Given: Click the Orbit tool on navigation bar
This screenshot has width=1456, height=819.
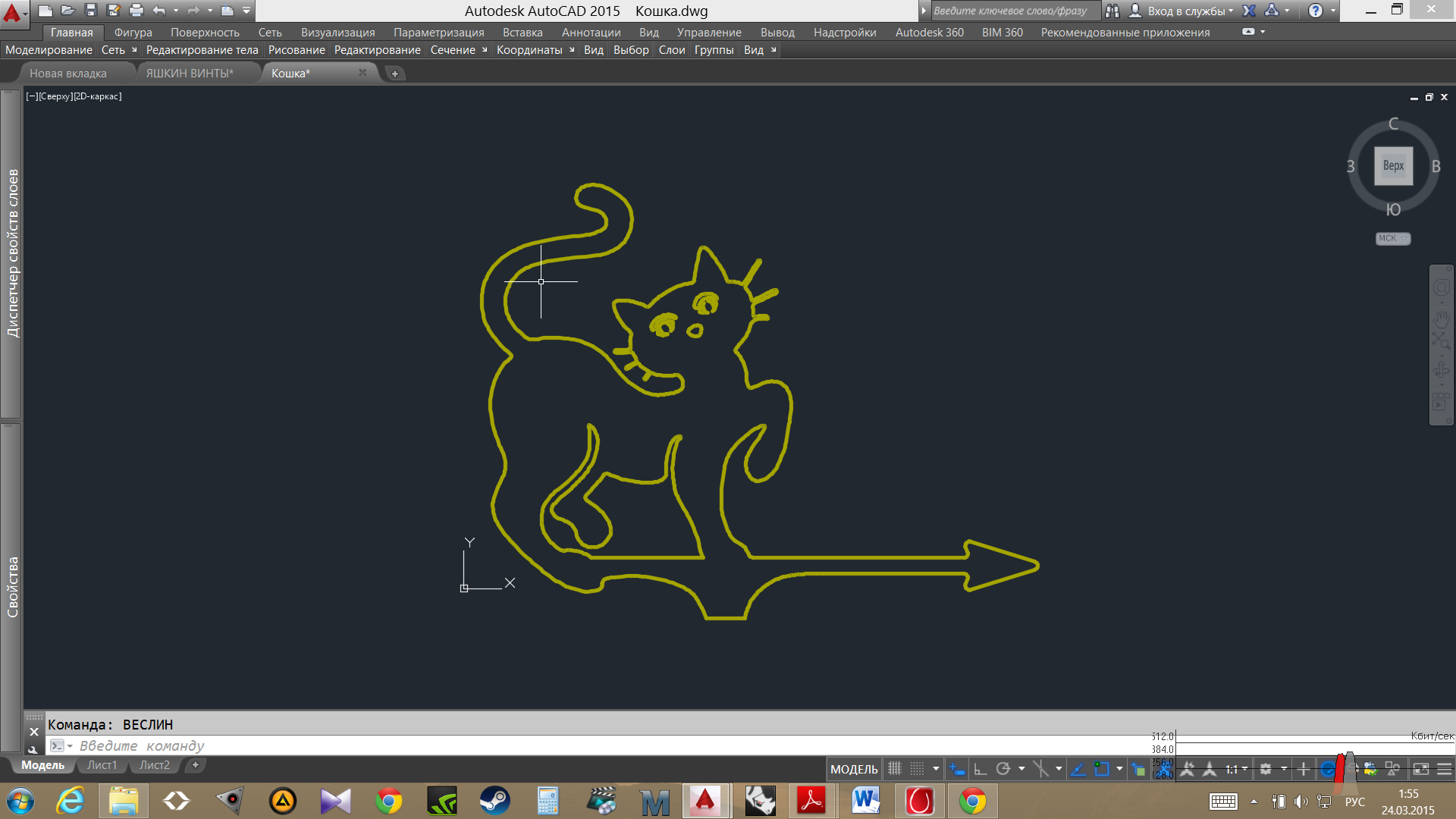Looking at the screenshot, I should tap(1441, 370).
